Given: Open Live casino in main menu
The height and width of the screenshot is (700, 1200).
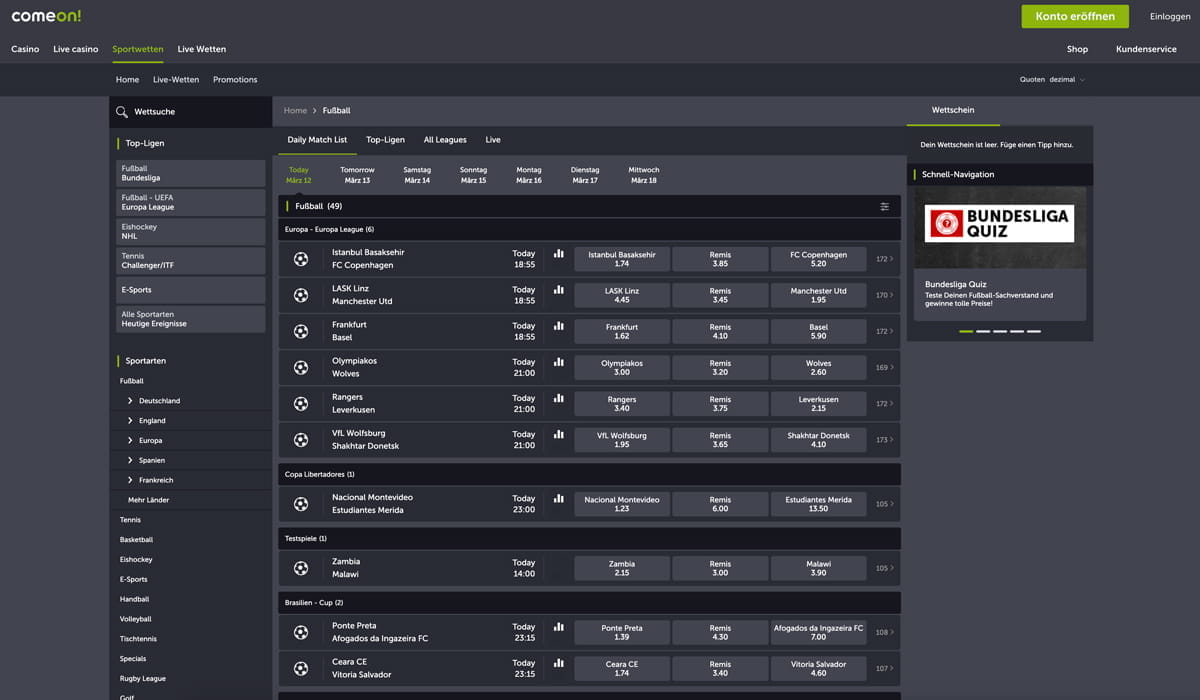Looking at the screenshot, I should [76, 49].
